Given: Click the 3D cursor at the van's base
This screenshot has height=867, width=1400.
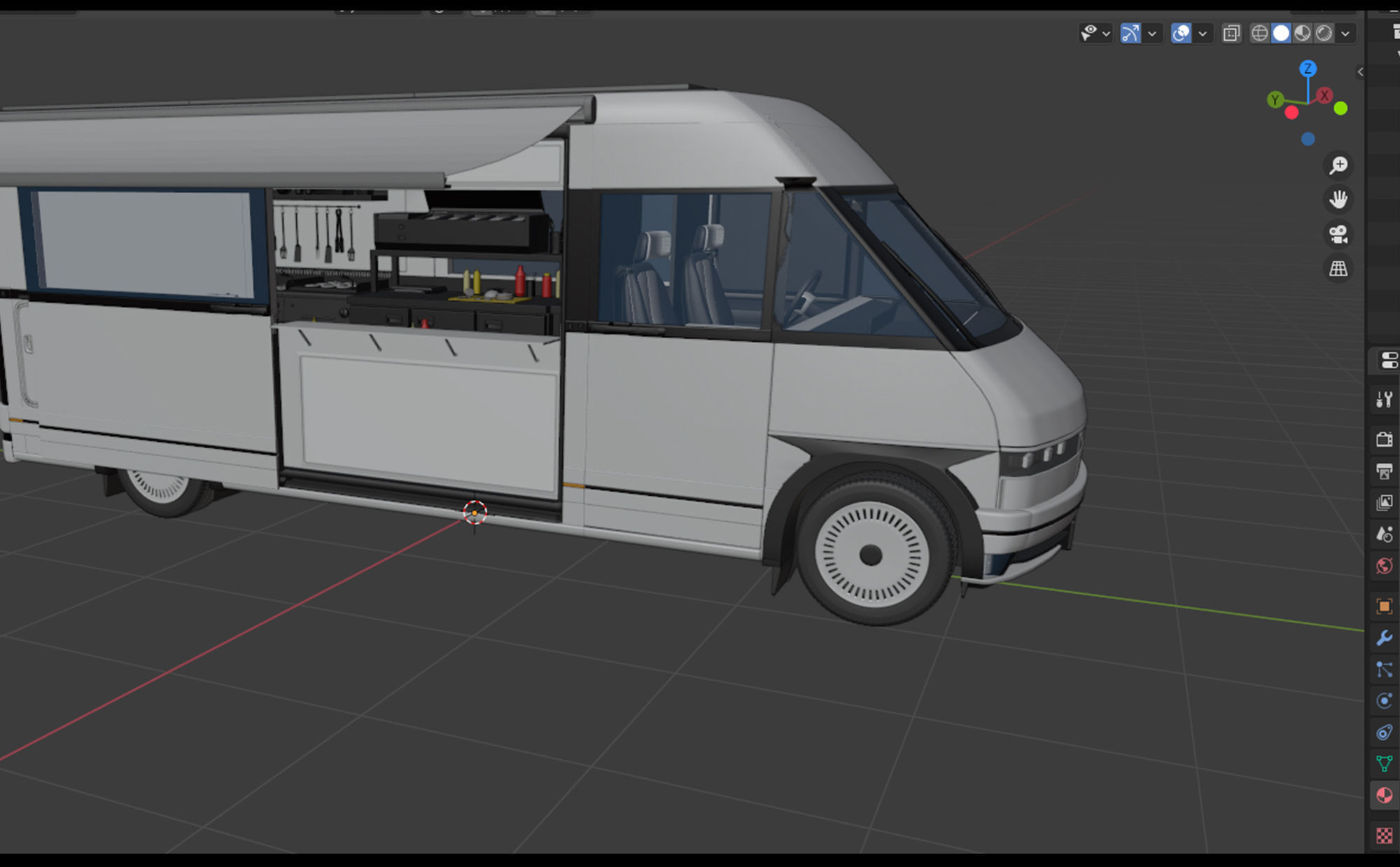Looking at the screenshot, I should 475,513.
